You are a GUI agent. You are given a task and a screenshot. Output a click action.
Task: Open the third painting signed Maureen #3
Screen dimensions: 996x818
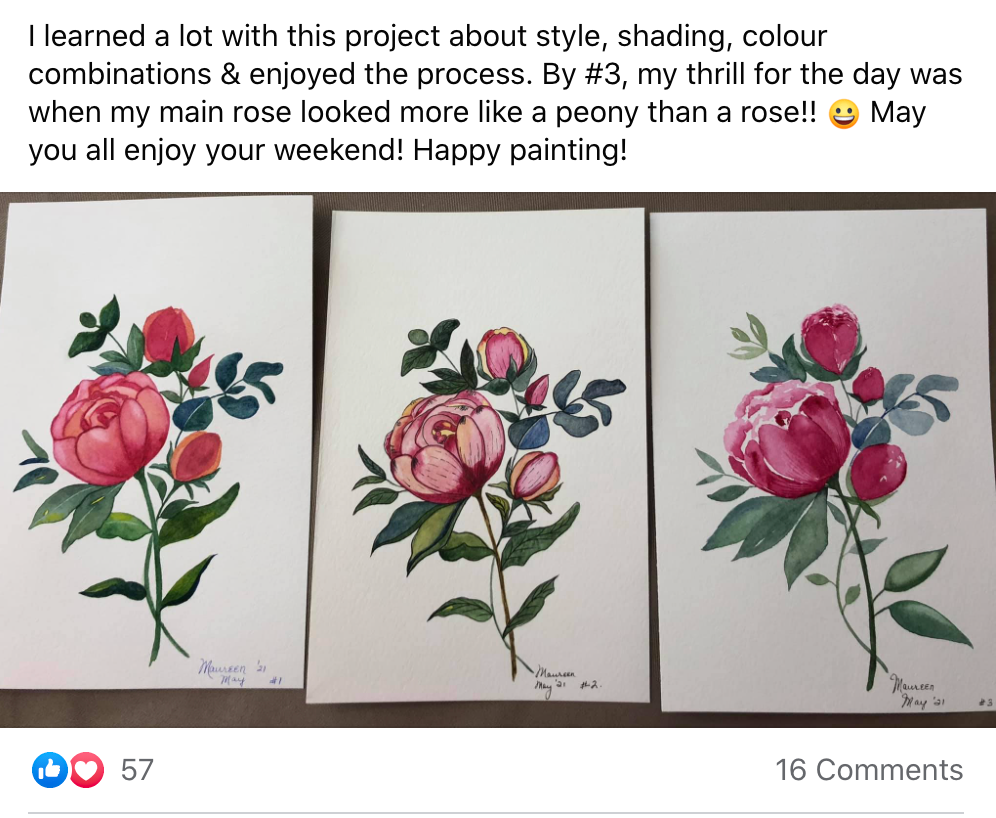pyautogui.click(x=824, y=461)
